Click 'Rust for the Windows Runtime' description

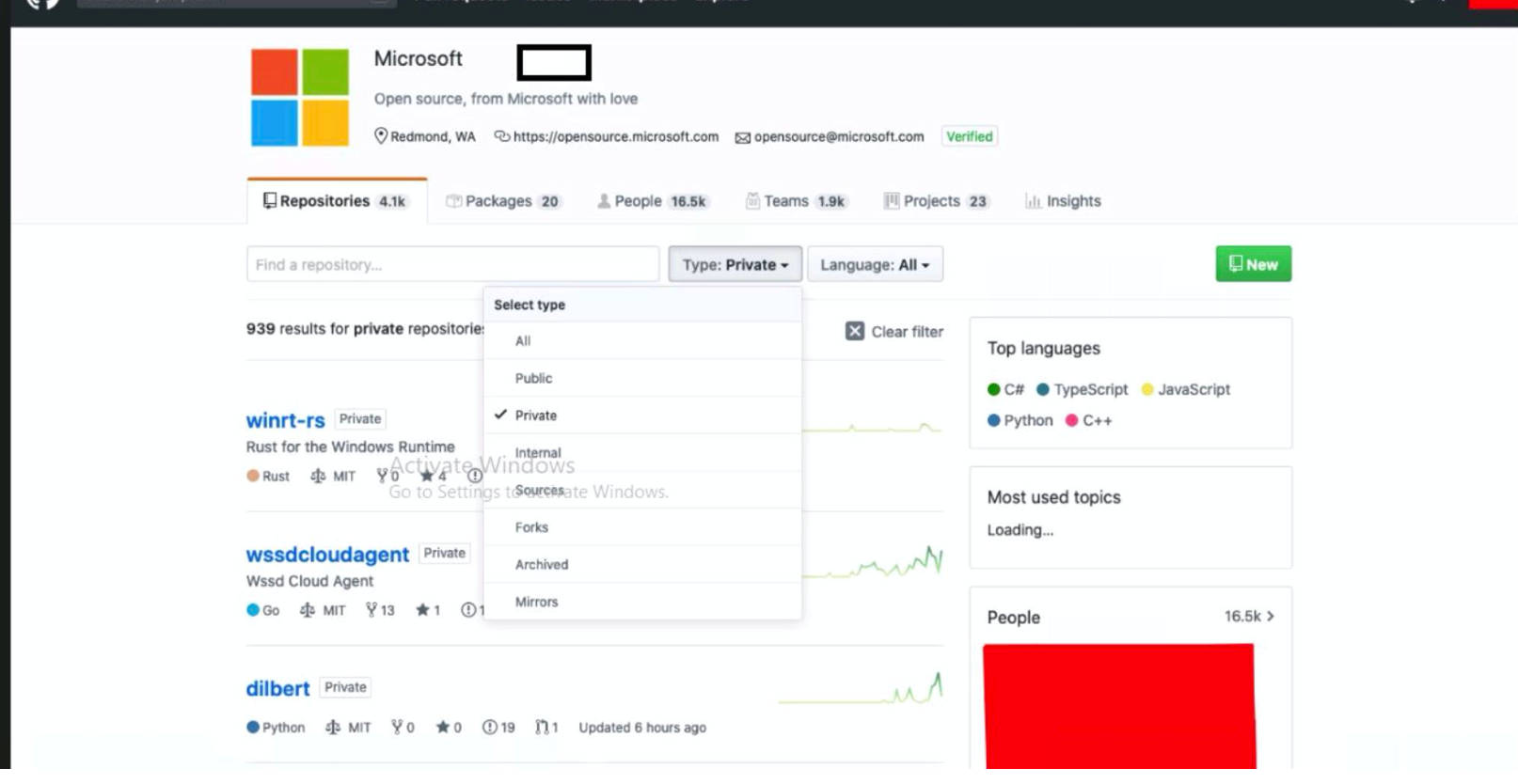(351, 447)
